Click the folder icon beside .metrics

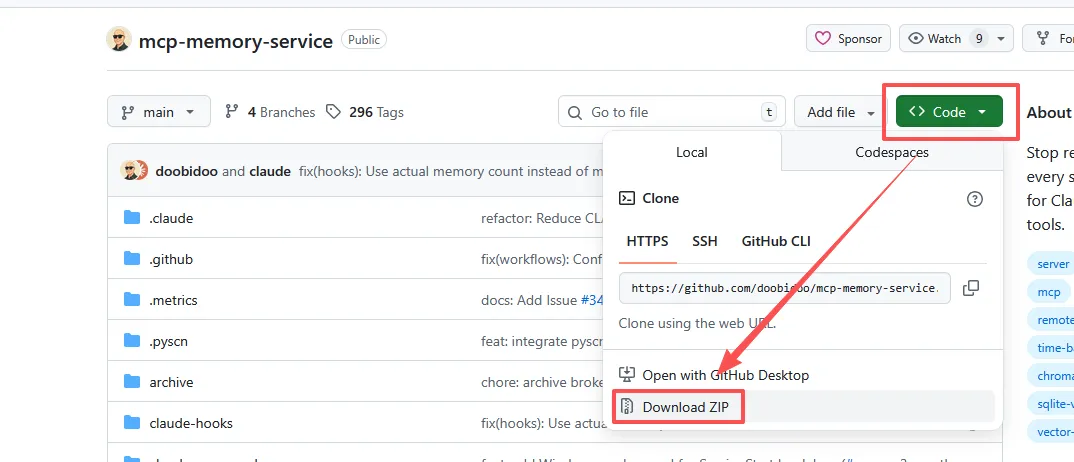pos(132,300)
